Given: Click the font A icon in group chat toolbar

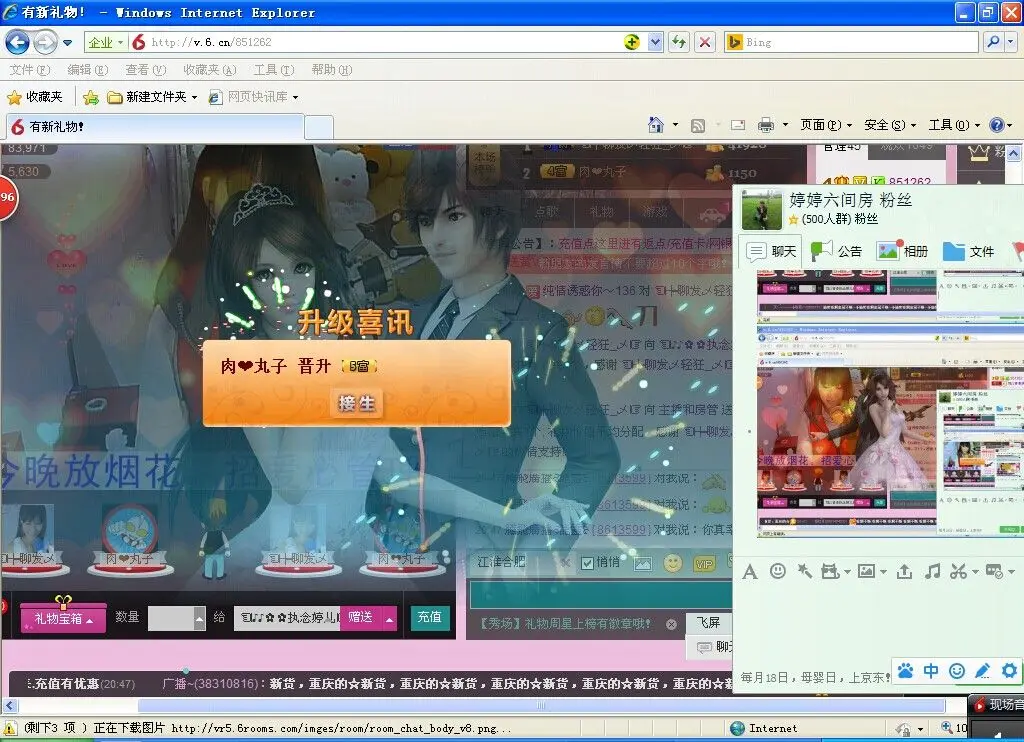Looking at the screenshot, I should (750, 572).
